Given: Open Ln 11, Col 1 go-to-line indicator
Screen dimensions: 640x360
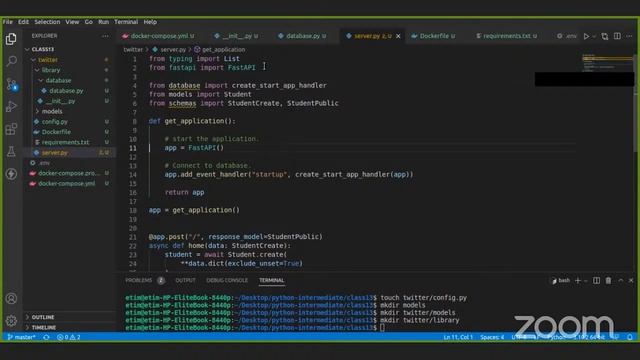Looking at the screenshot, I should [x=458, y=337].
